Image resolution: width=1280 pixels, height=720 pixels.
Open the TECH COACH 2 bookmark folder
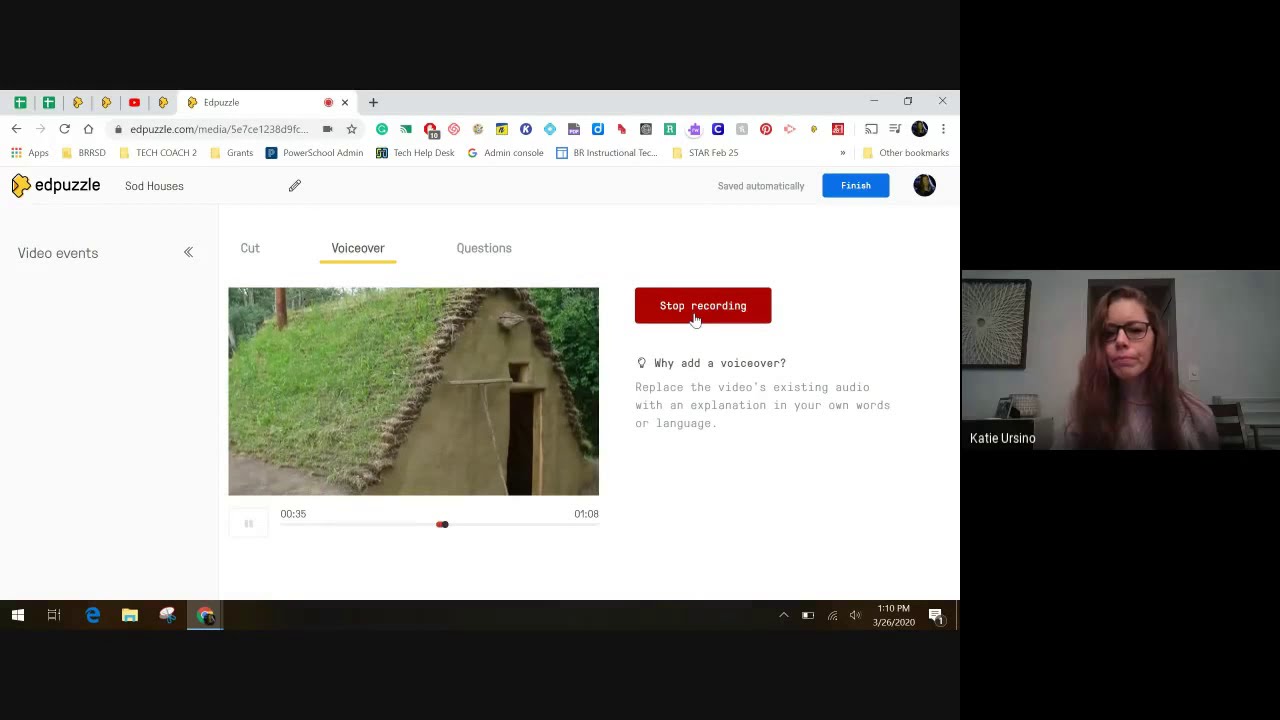[x=158, y=153]
